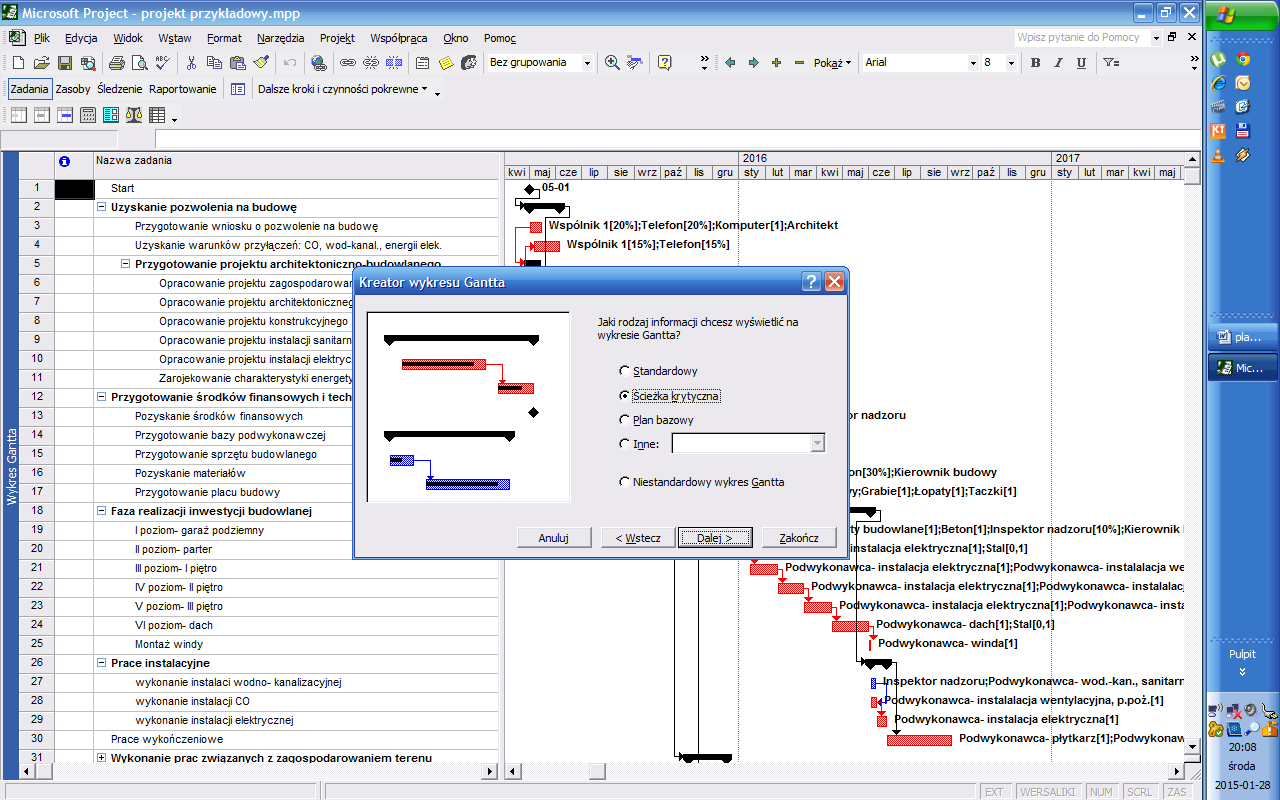Select the Format Painter brush icon
The height and width of the screenshot is (800, 1280).
coord(261,63)
